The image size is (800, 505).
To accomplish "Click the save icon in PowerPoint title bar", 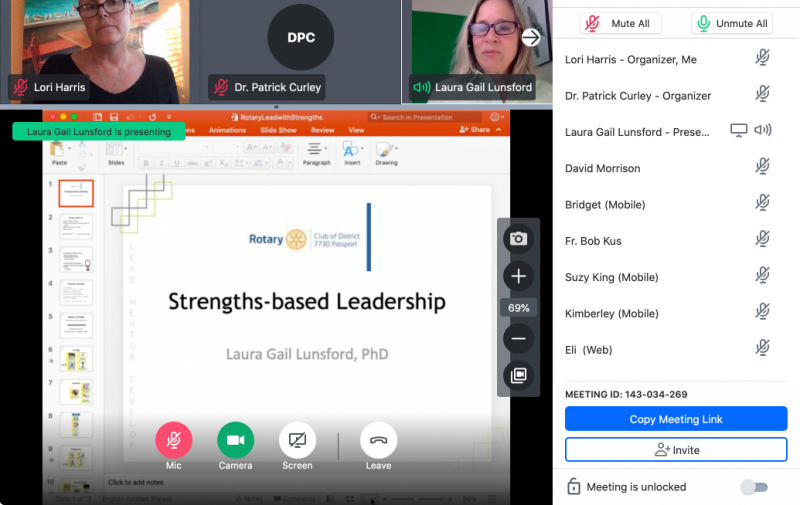I will [x=114, y=117].
